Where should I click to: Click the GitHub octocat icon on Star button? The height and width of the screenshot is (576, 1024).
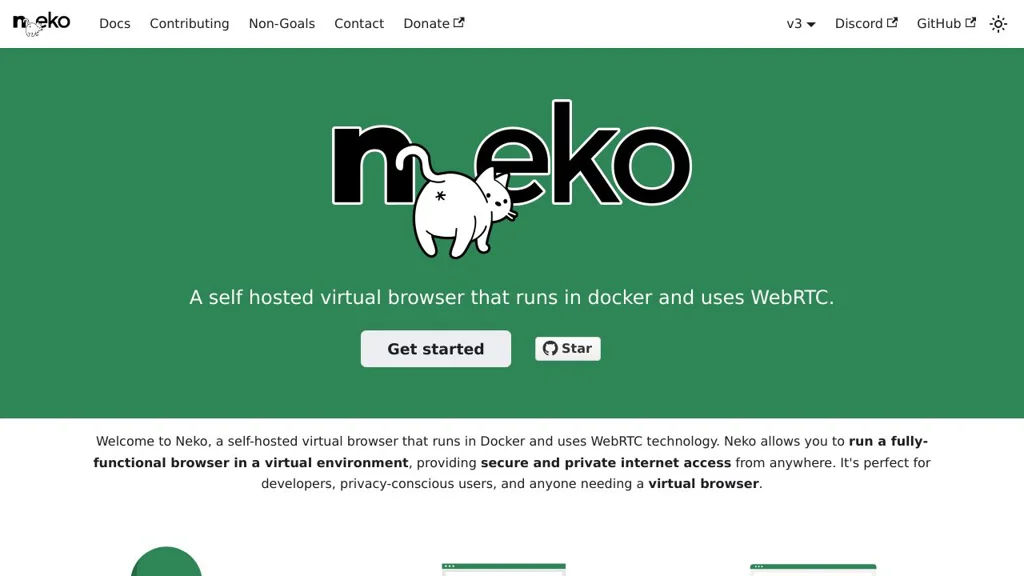pyautogui.click(x=550, y=349)
